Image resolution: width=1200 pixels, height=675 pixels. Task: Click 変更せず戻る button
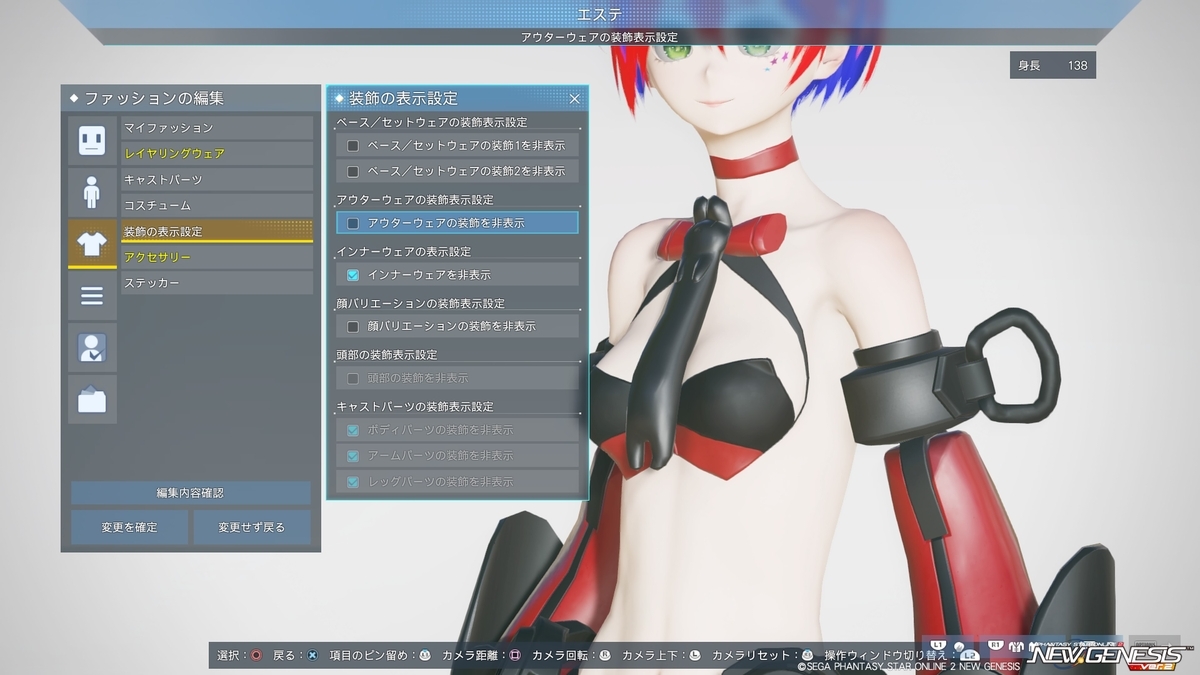[x=252, y=527]
